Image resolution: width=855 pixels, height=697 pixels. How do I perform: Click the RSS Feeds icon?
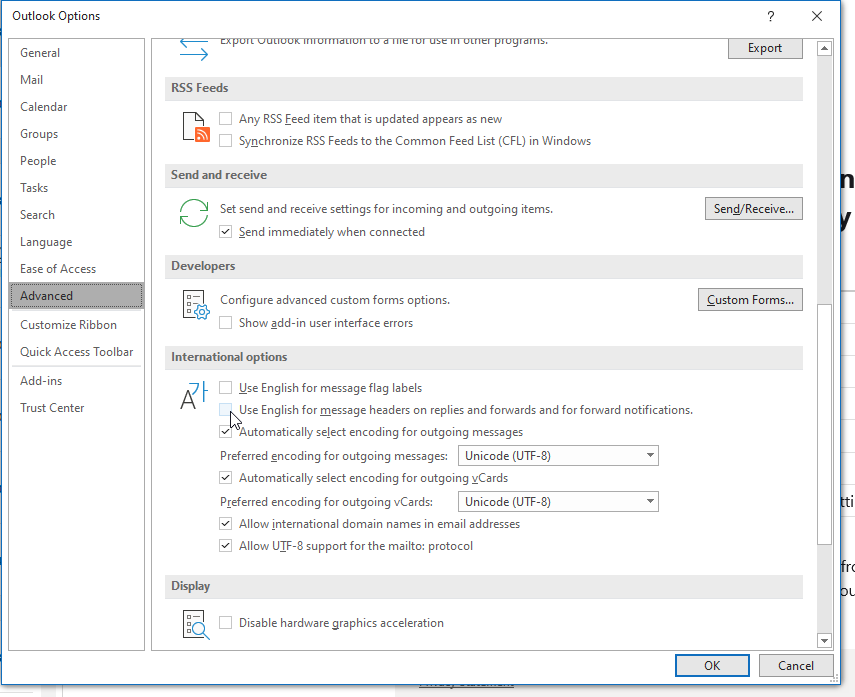point(195,126)
